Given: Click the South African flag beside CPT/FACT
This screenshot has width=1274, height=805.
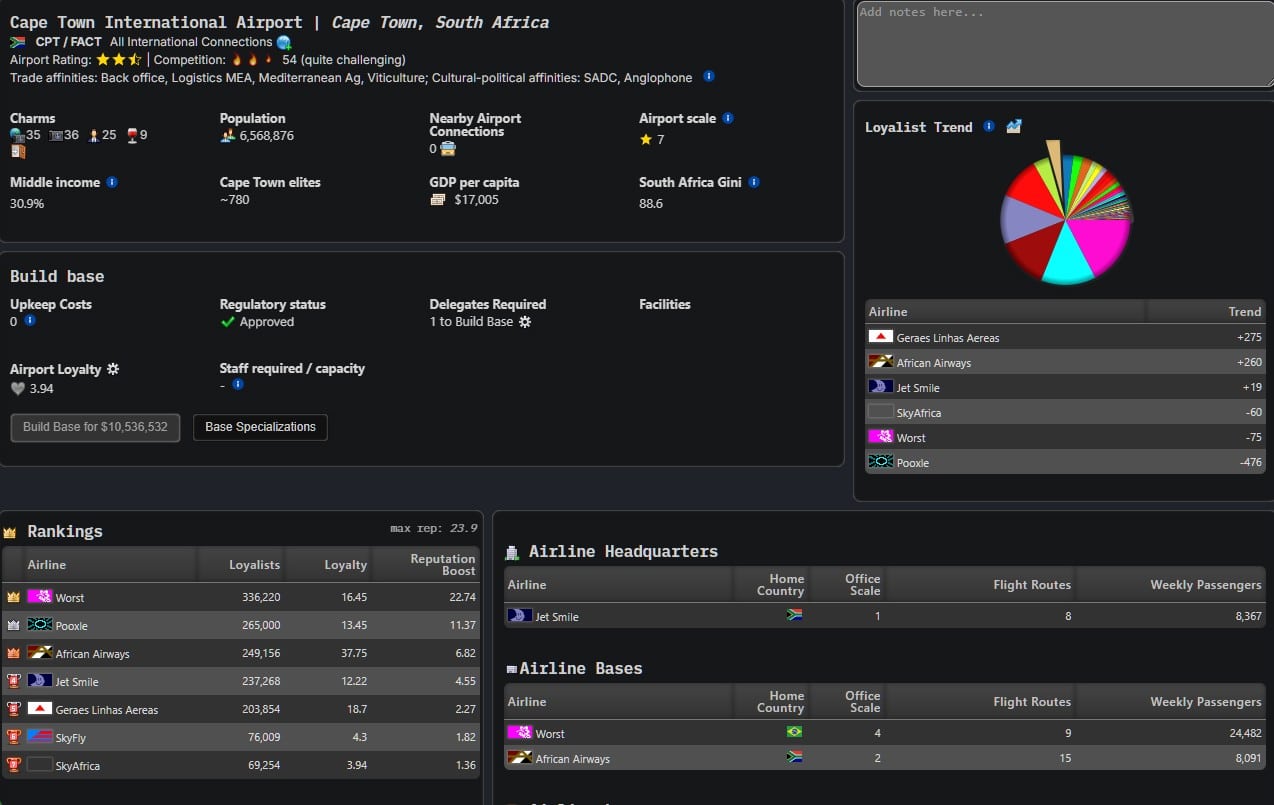Looking at the screenshot, I should coord(17,42).
